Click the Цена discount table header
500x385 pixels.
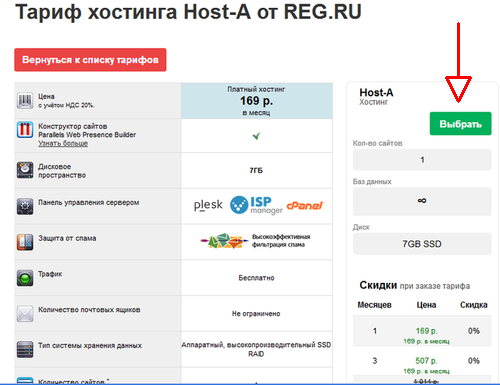pos(426,305)
